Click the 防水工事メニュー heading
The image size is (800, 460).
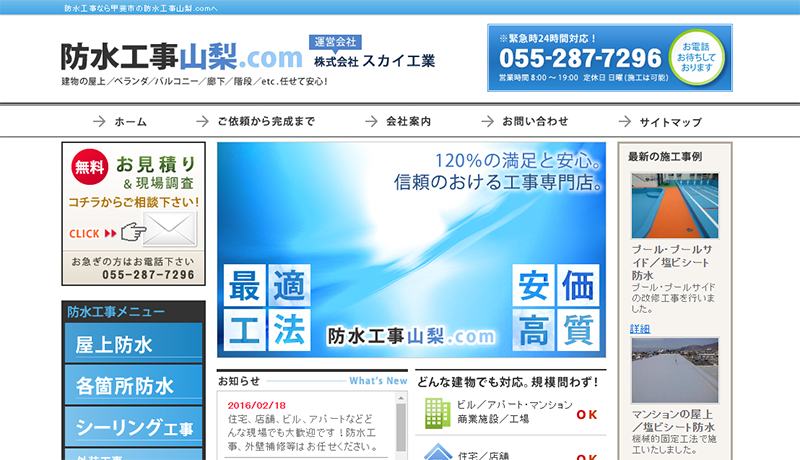click(116, 312)
